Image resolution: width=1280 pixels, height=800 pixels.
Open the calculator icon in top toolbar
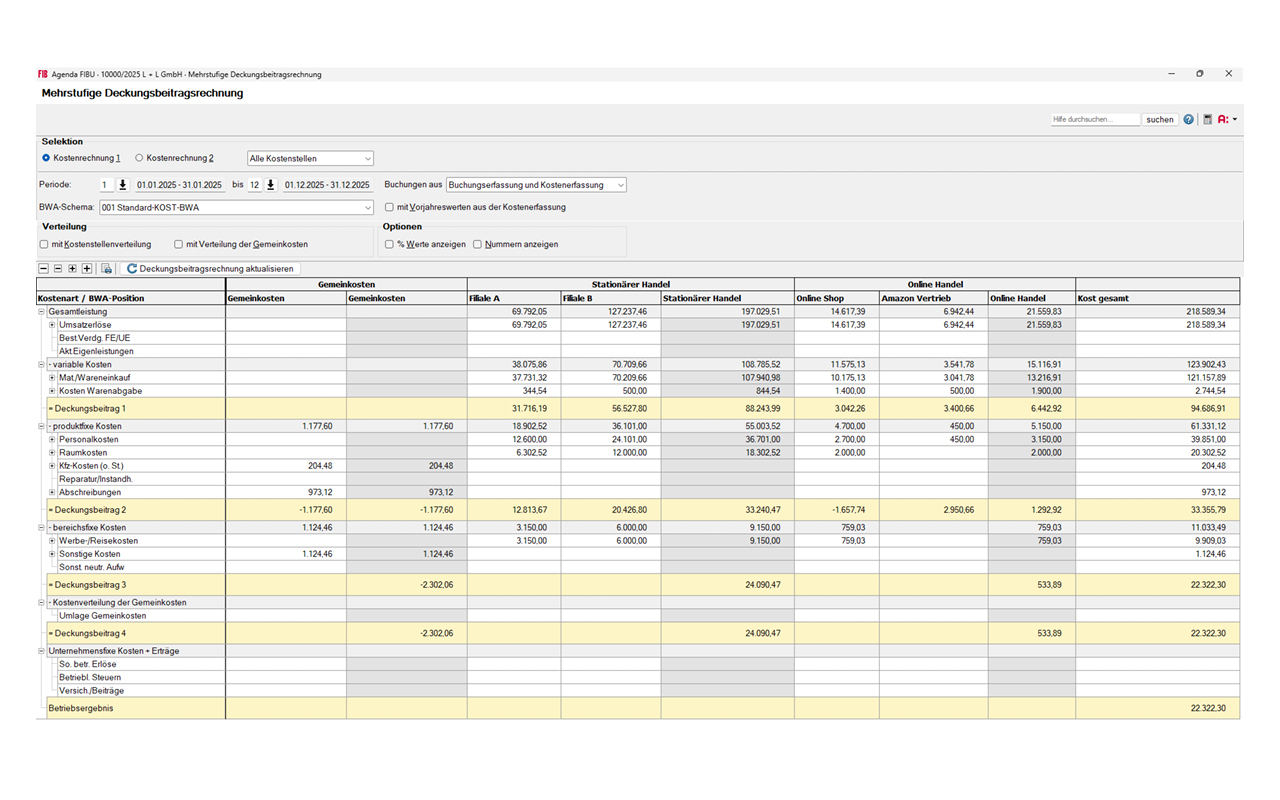tap(1207, 119)
